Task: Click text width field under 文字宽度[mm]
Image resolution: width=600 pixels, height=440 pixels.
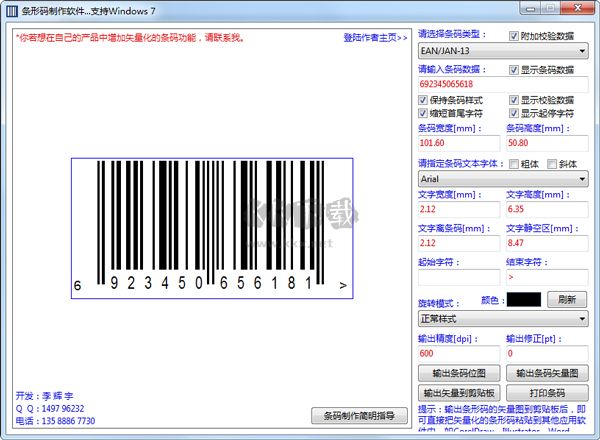Action: pyautogui.click(x=459, y=209)
